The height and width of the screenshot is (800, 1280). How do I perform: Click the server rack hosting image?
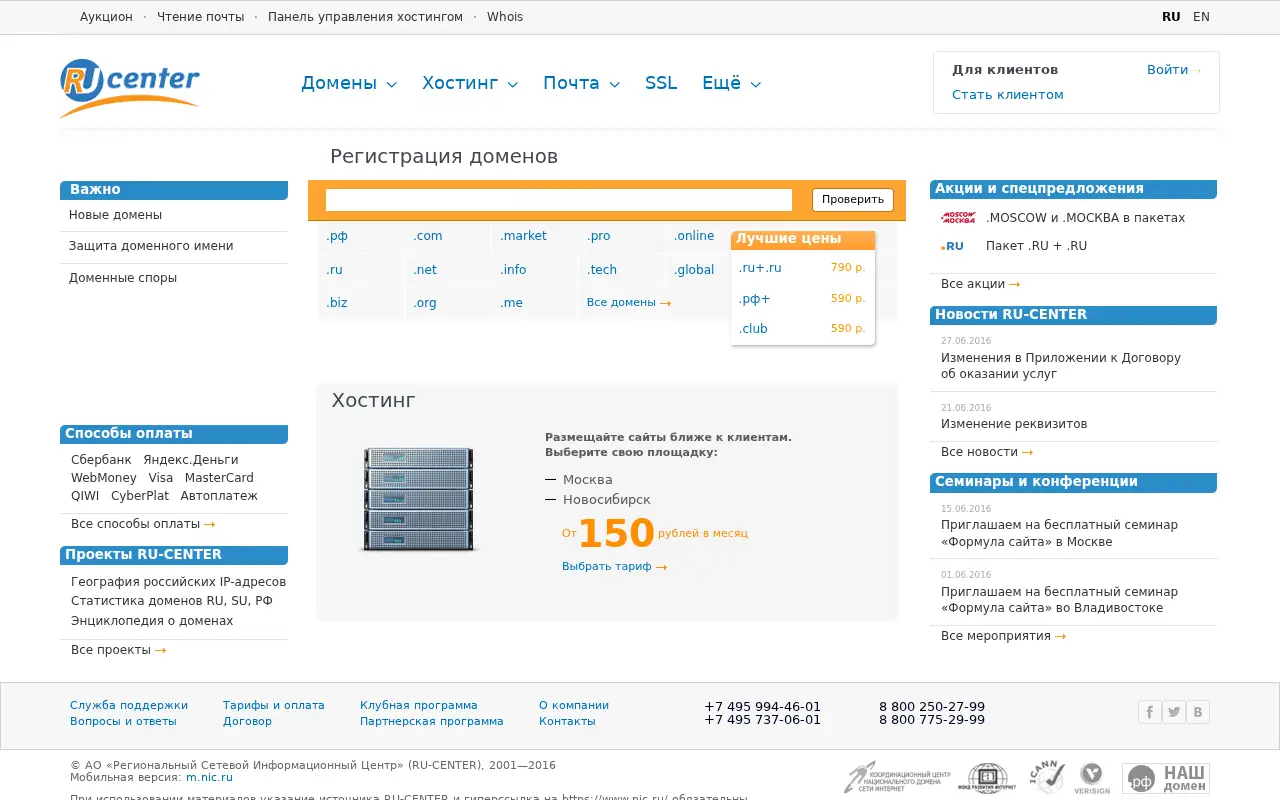[x=418, y=499]
